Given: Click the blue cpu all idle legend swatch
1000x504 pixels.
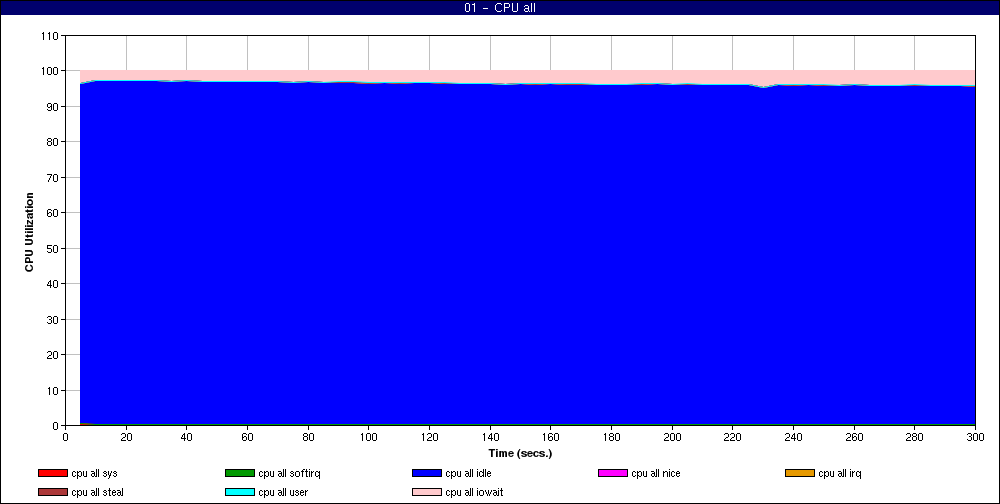Looking at the screenshot, I should [x=427, y=473].
